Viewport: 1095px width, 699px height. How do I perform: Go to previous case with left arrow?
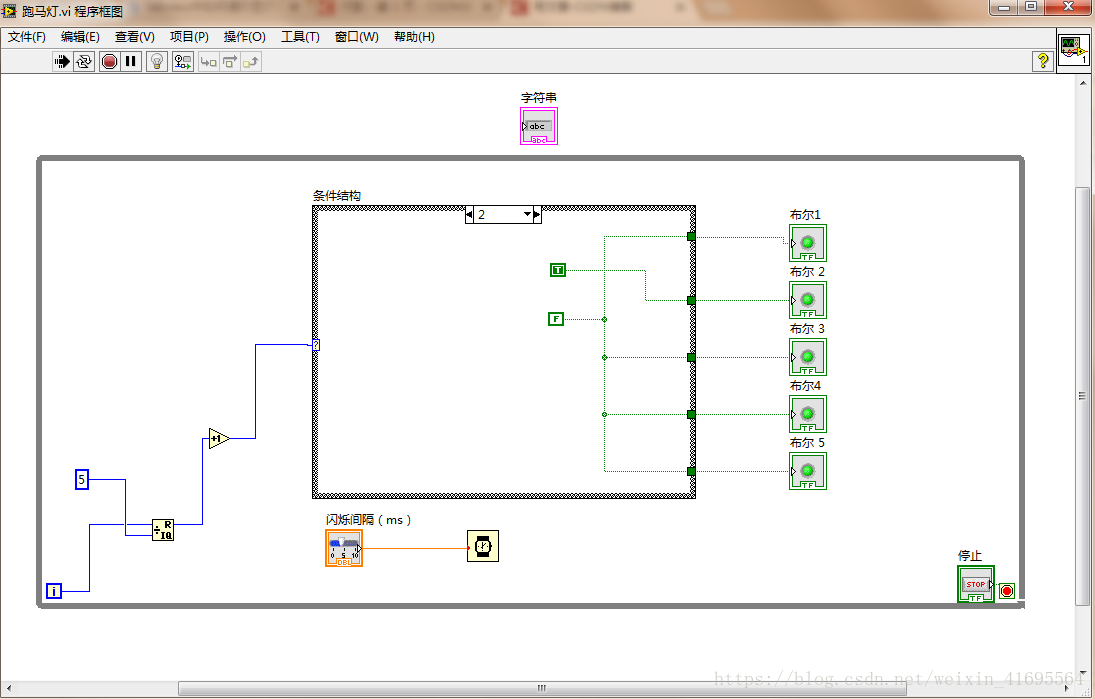pos(469,214)
